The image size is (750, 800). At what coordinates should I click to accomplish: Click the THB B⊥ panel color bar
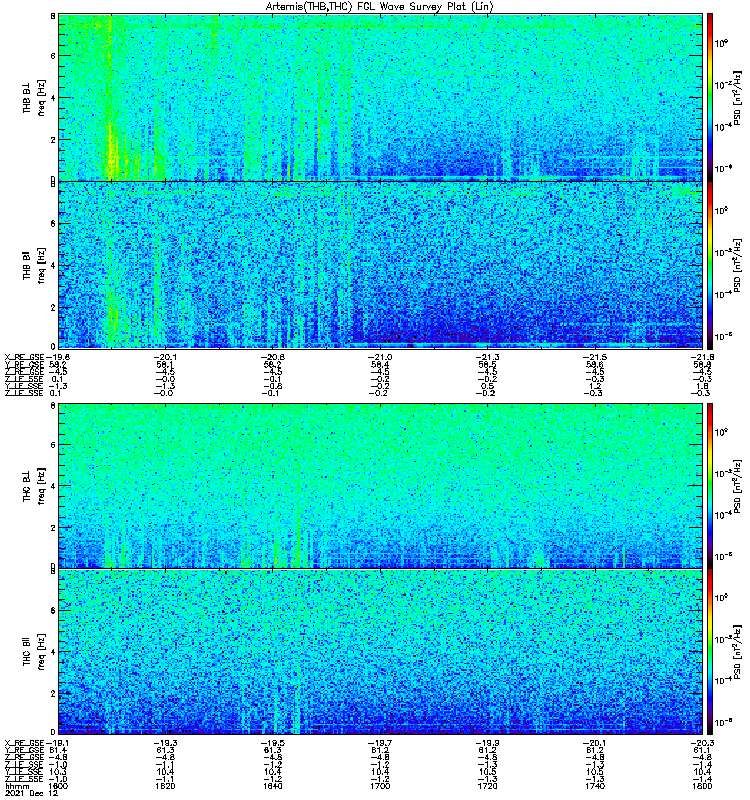(709, 97)
